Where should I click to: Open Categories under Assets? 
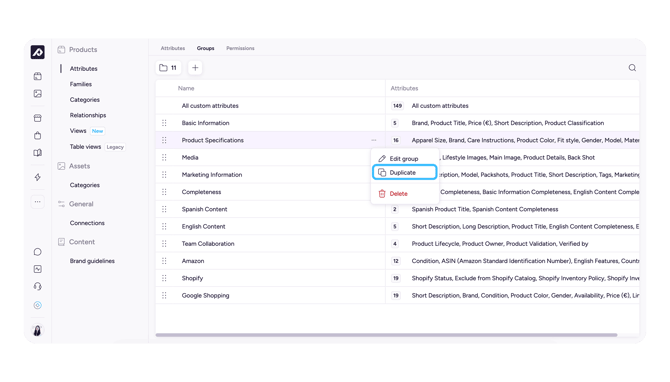pos(85,185)
